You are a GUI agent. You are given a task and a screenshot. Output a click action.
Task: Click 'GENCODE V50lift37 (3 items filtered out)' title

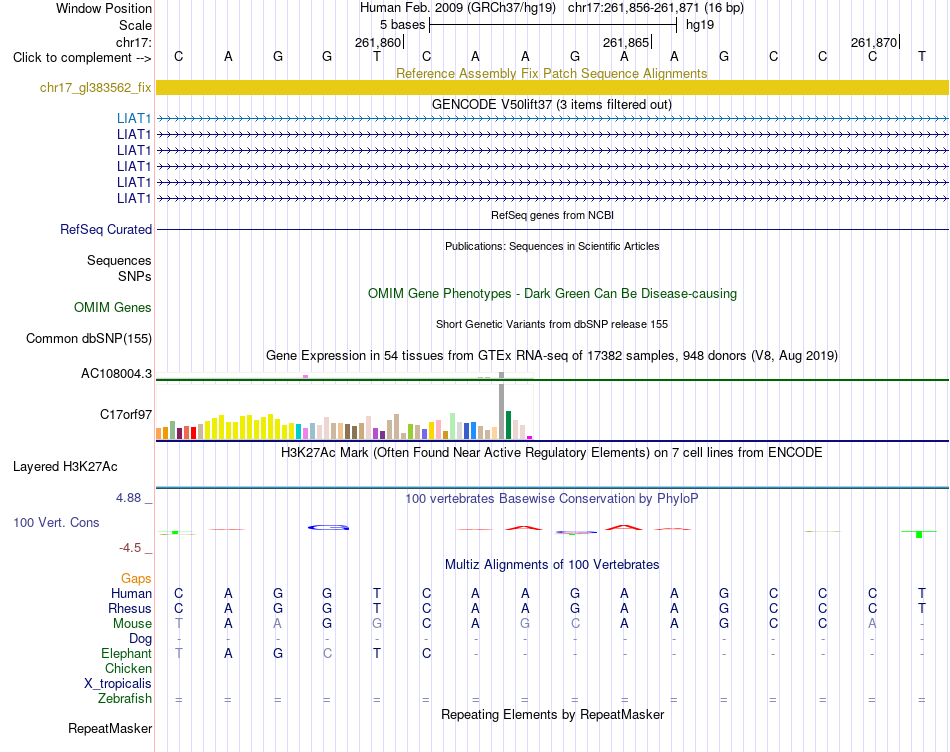point(552,104)
